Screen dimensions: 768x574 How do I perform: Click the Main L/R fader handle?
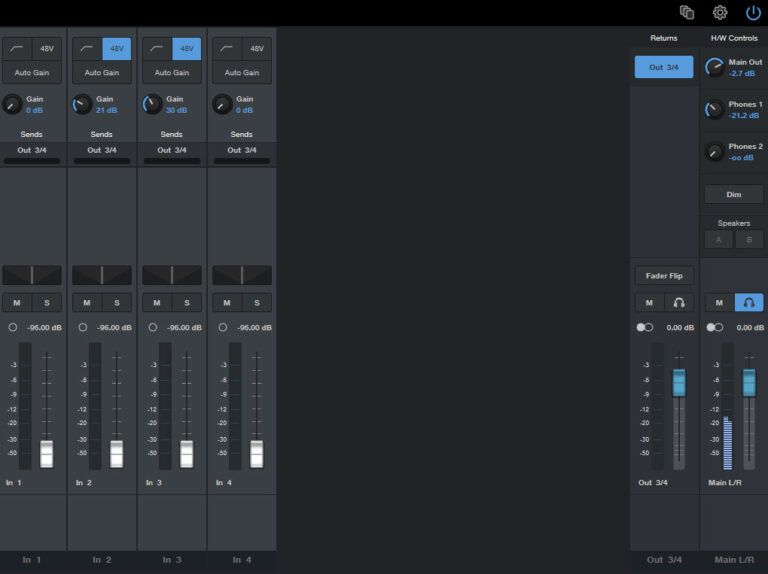[x=749, y=383]
